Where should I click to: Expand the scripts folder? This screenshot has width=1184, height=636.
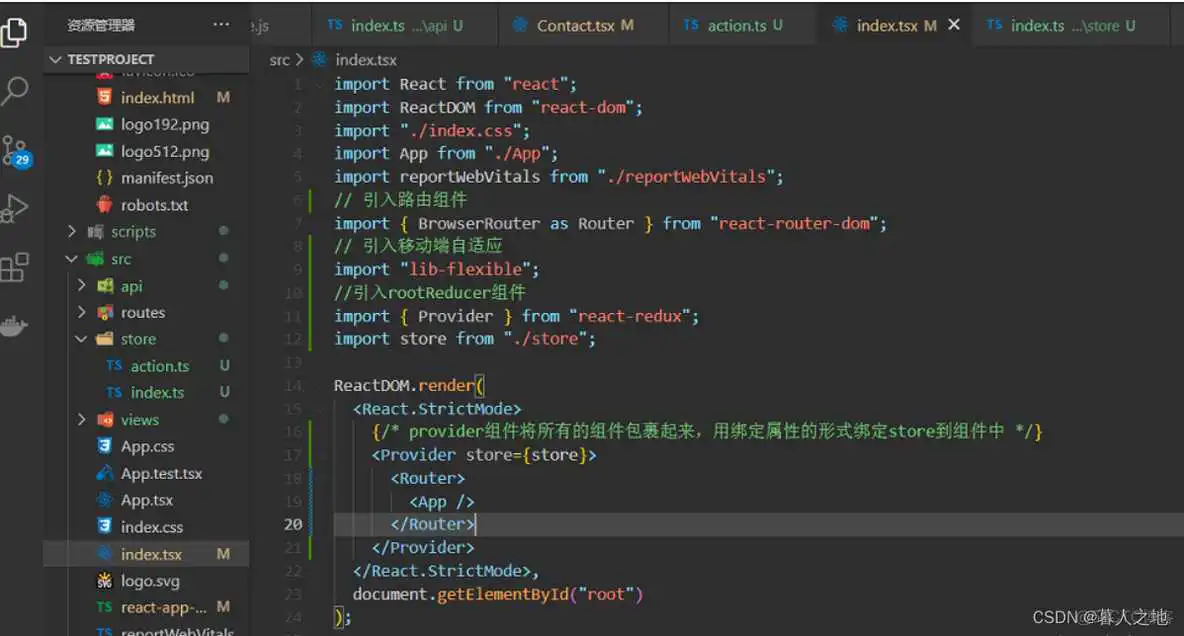click(x=71, y=231)
